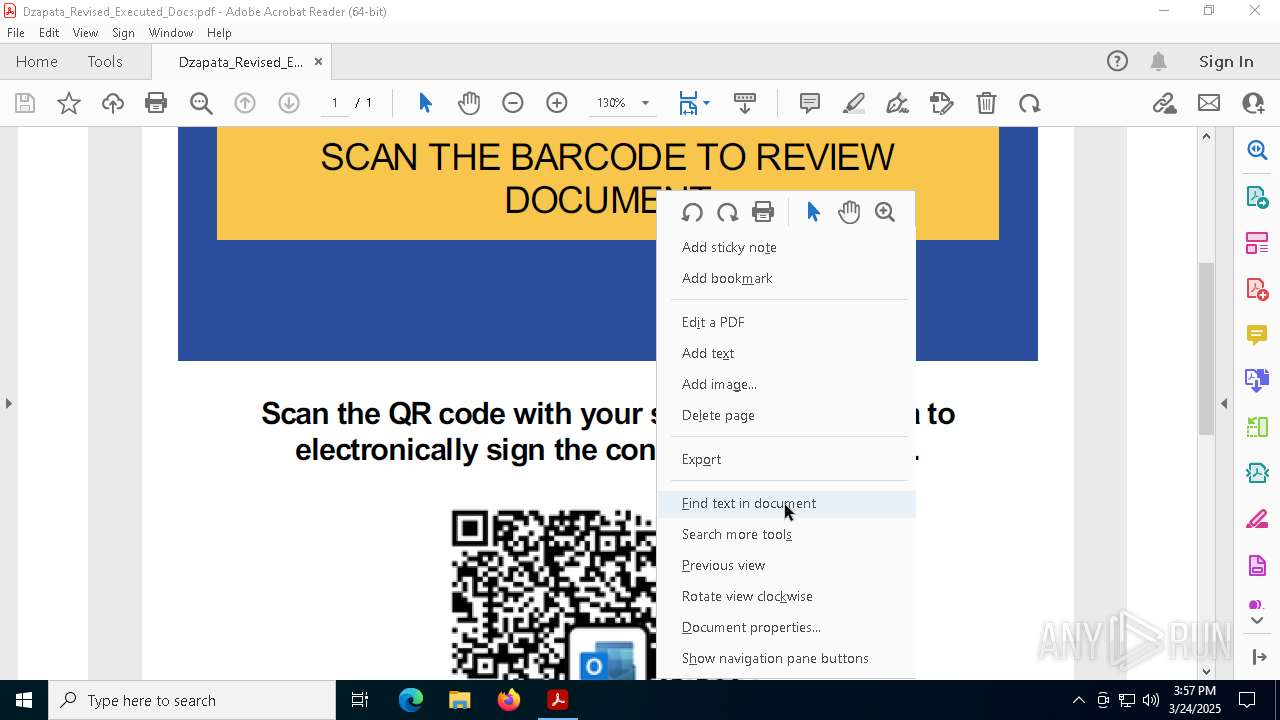Star this file as favorite
The width and height of the screenshot is (1280, 720).
point(69,103)
